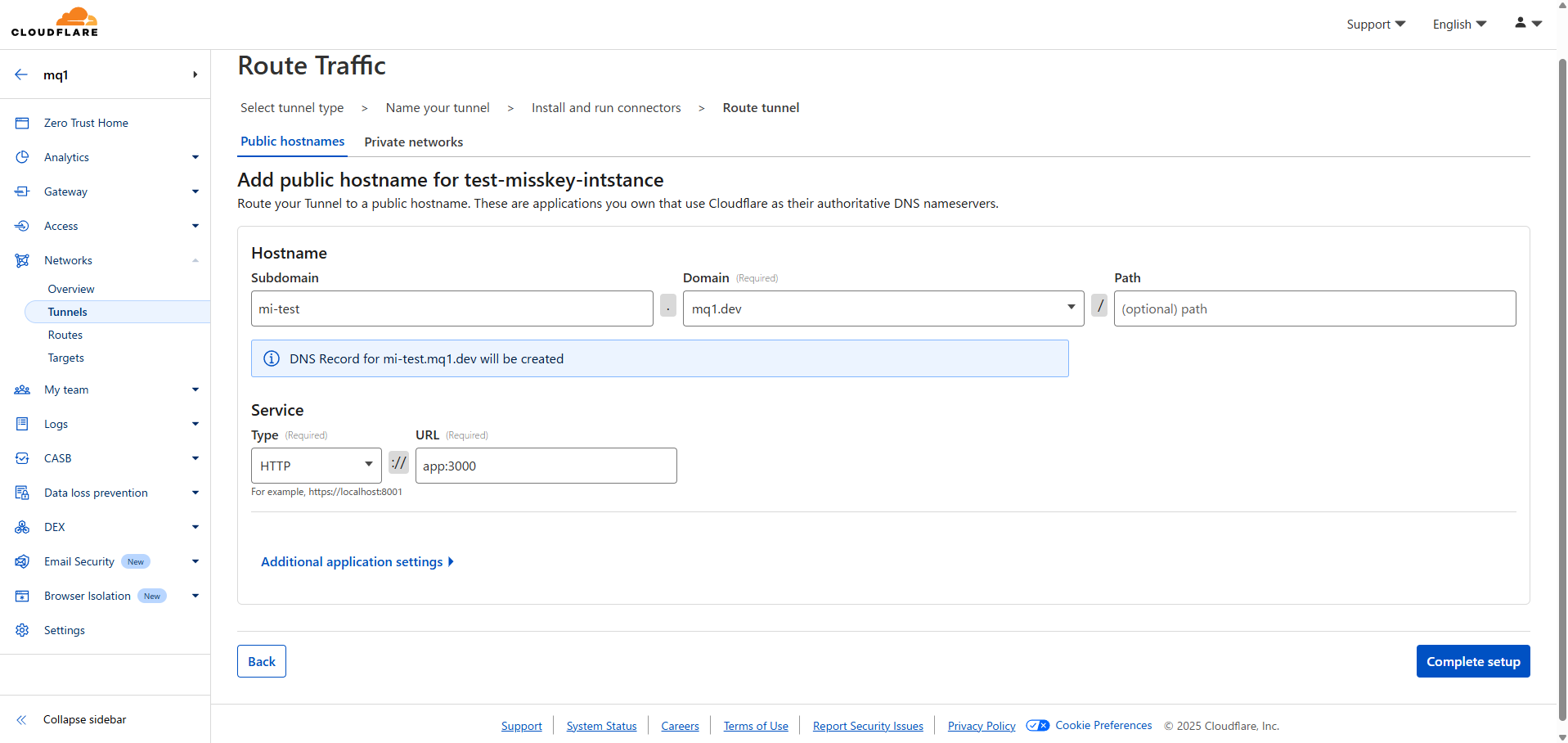Expand the mq1 account switcher arrow
This screenshot has height=743, width=1568.
[x=195, y=74]
